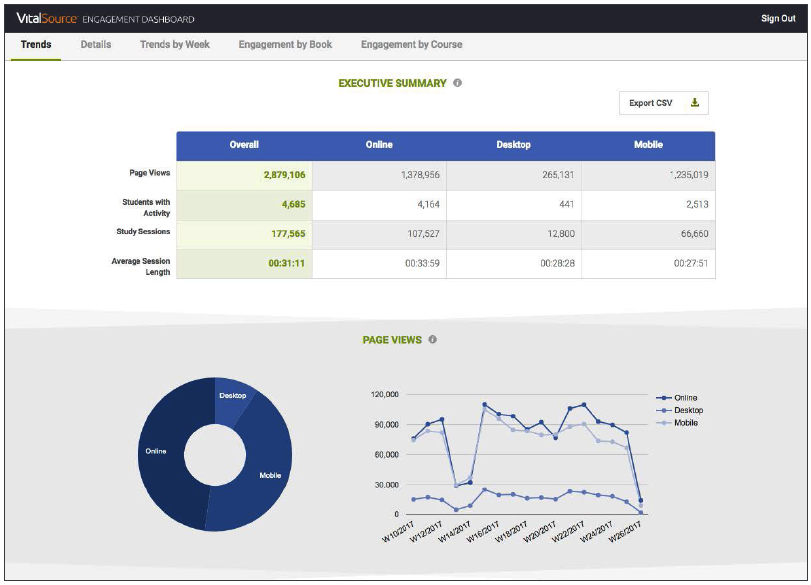Open the Details tab
Viewport: 811px width, 585px height.
pos(96,45)
